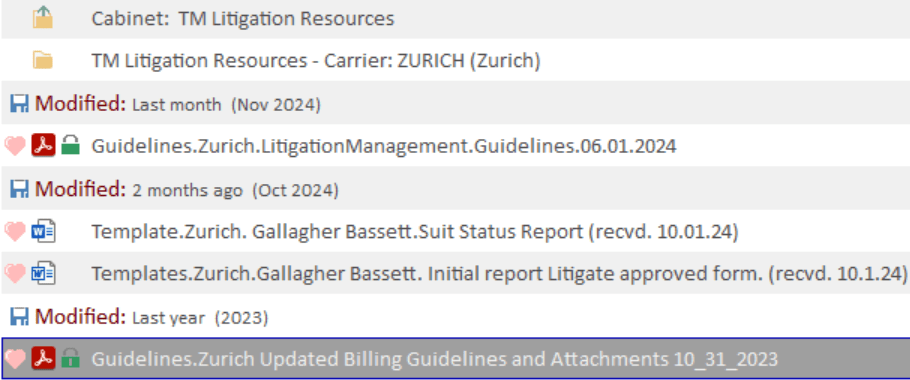Click the yellow folder icon for Carrier ZURICH
Screen dimensions: 910x380
click(42, 60)
